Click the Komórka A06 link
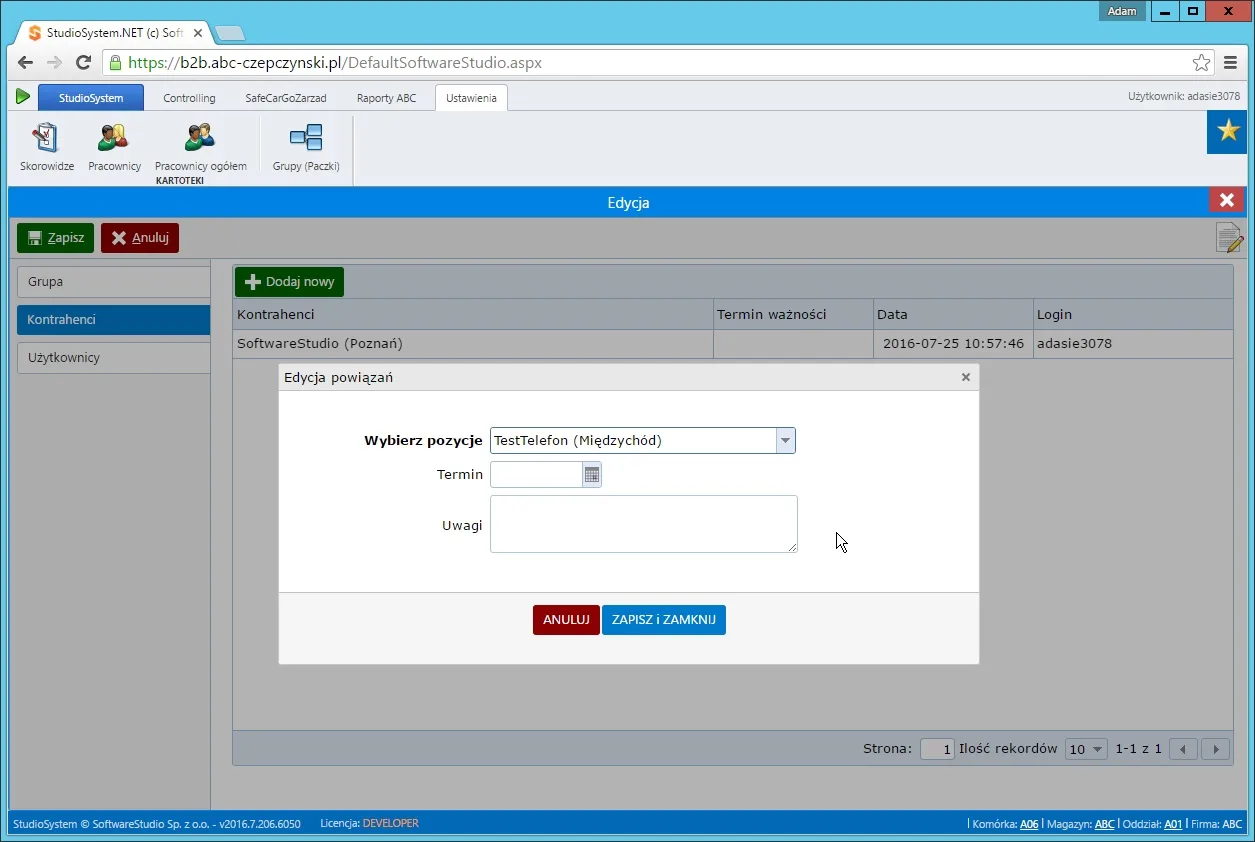Screen dimensions: 1255x842 click(1029, 824)
